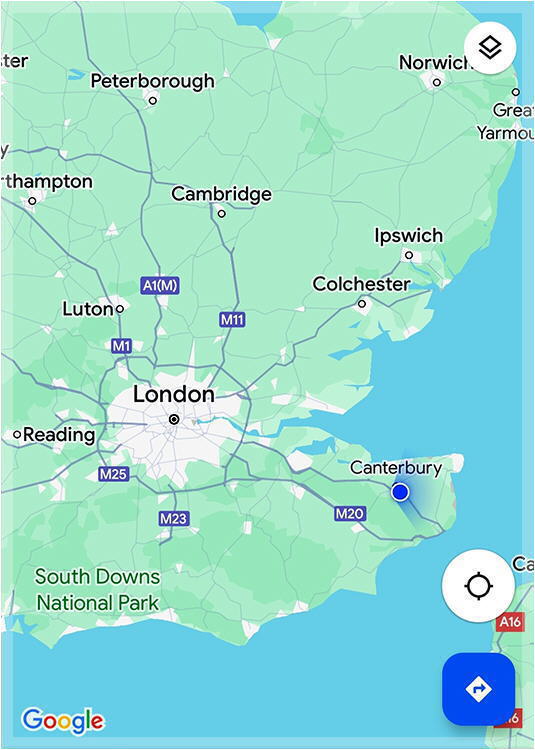Select South Downs National Park label
The height and width of the screenshot is (750, 535).
click(x=98, y=589)
